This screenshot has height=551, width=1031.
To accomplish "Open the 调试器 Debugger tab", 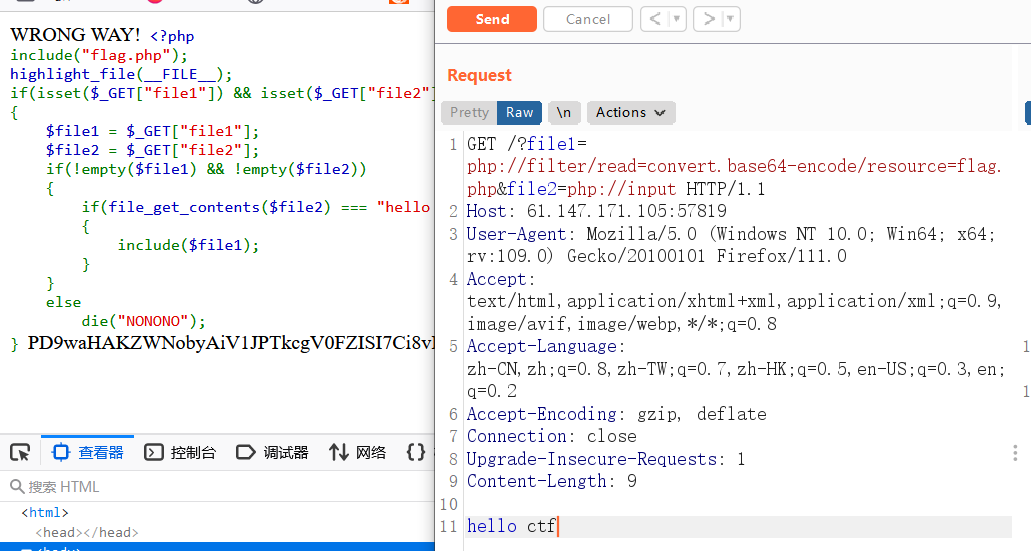I will (x=272, y=452).
